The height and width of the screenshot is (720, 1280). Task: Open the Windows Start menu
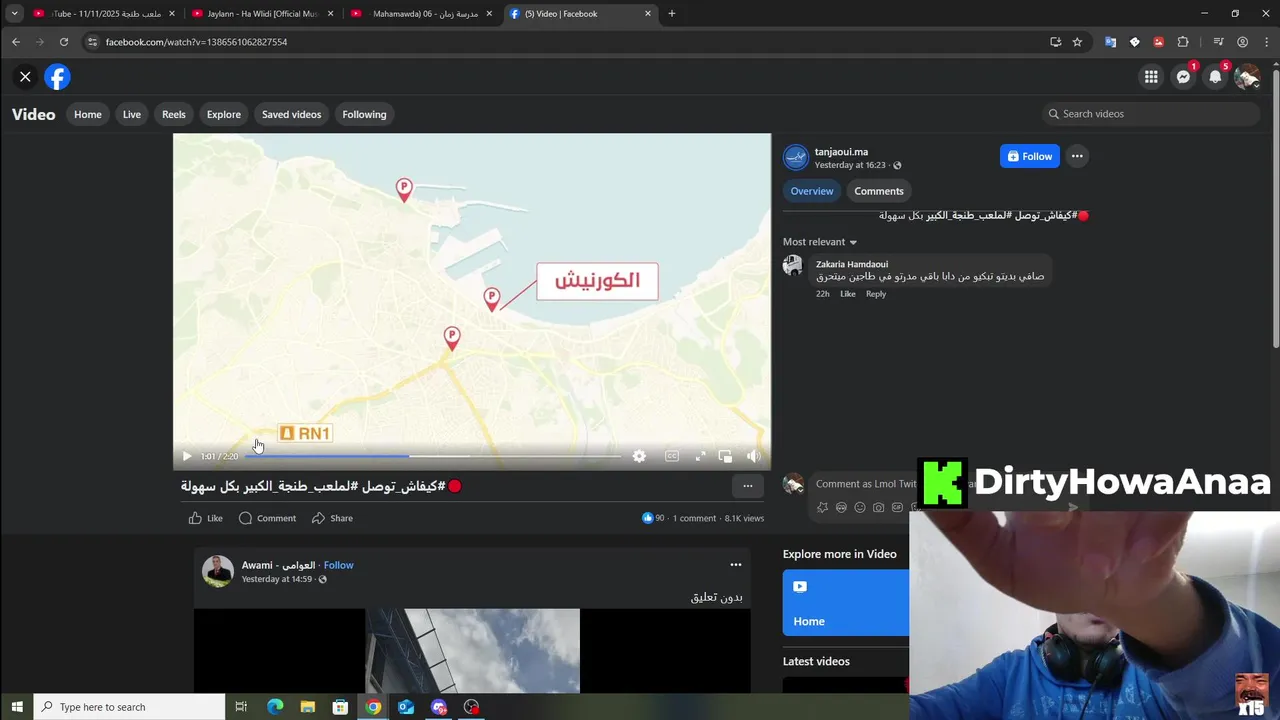tap(17, 707)
